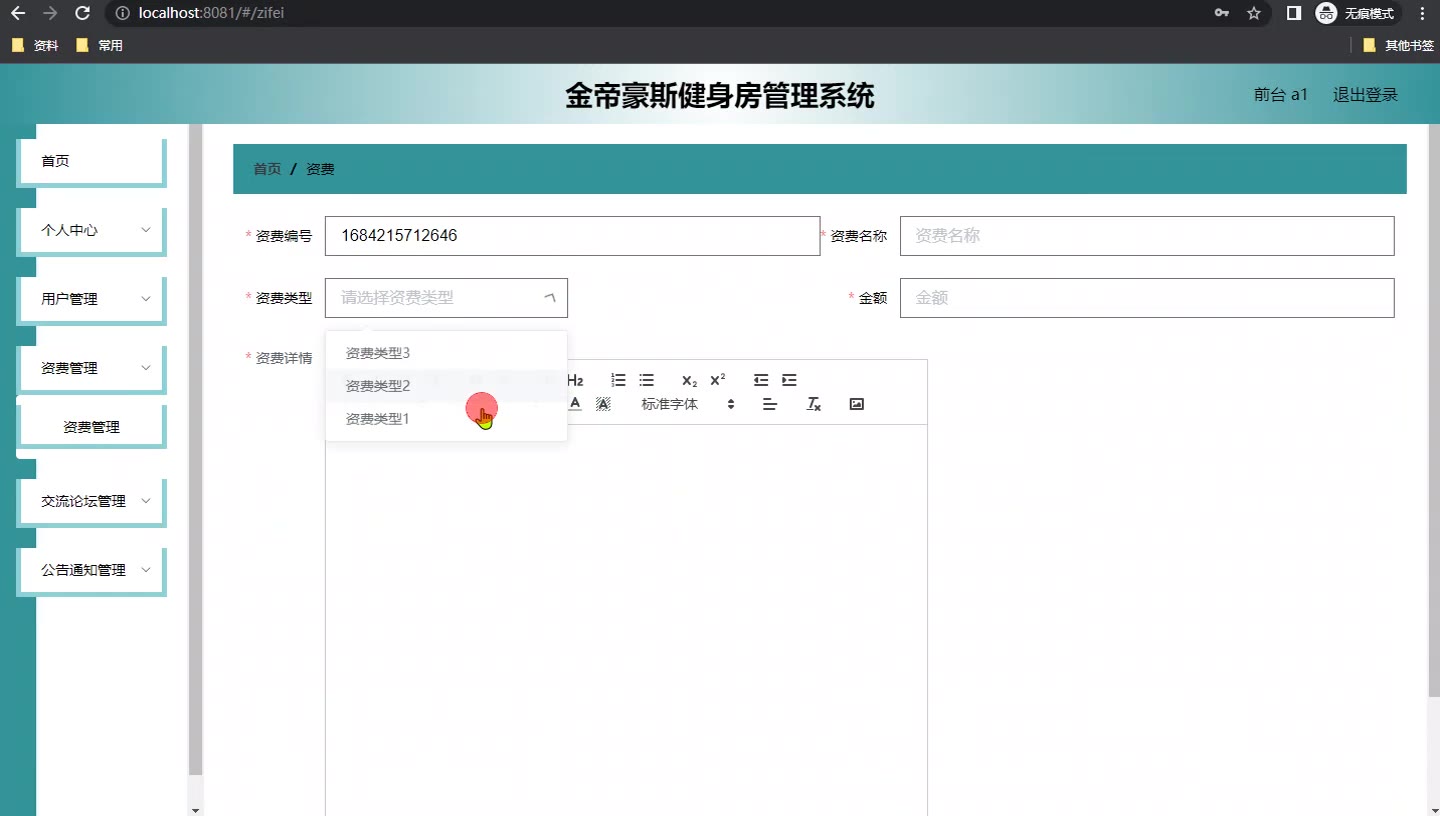Click the 前台 link in header
1440x816 pixels.
pos(1281,95)
